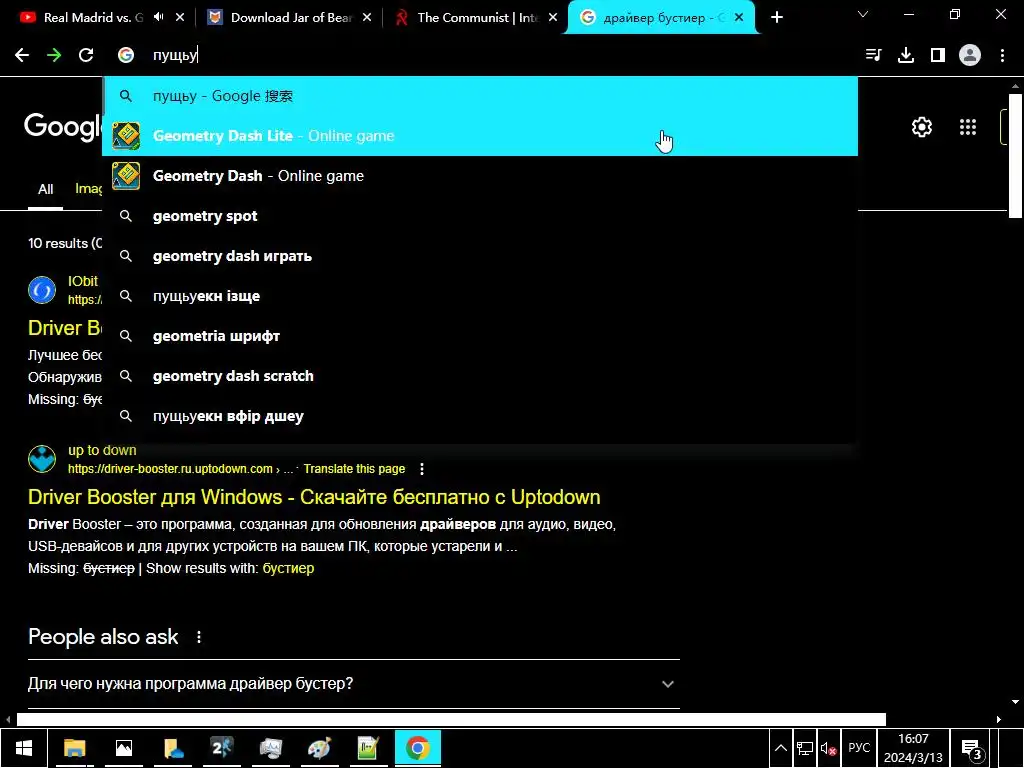1024x768 pixels.
Task: Open the IObit site favicon
Action: click(x=42, y=290)
